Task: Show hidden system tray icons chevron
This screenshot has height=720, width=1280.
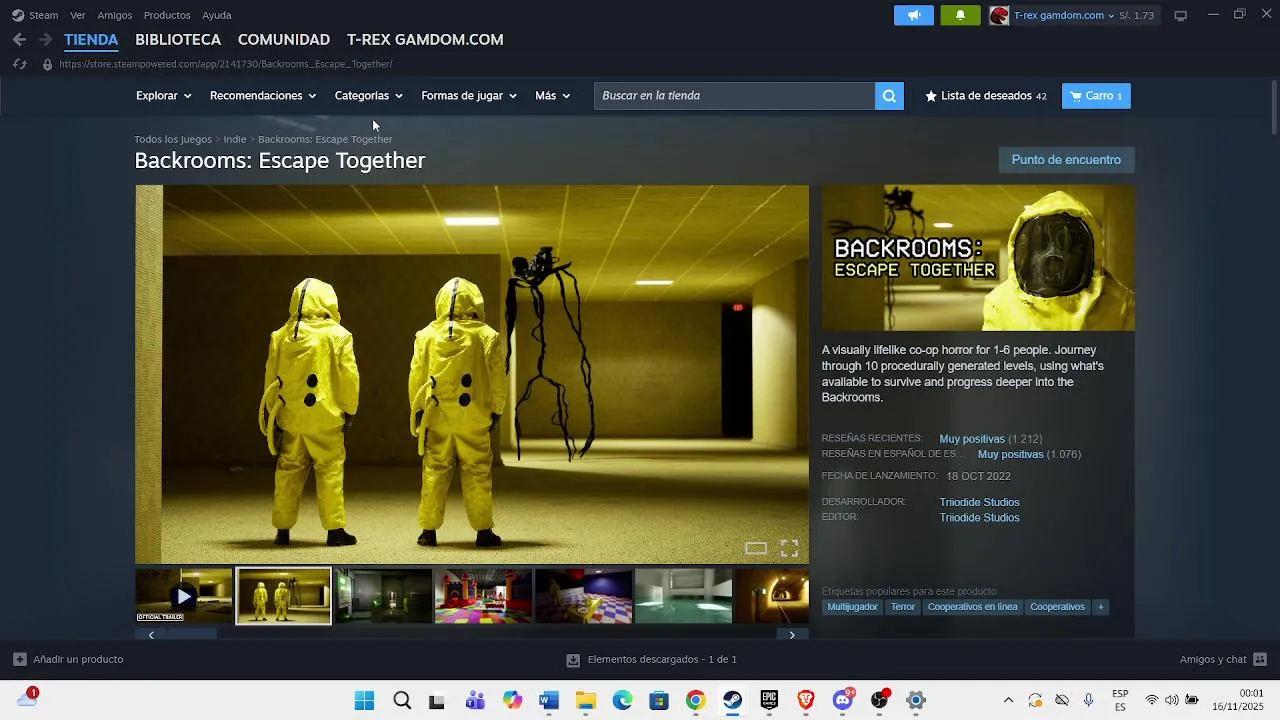Action: [x=1008, y=700]
